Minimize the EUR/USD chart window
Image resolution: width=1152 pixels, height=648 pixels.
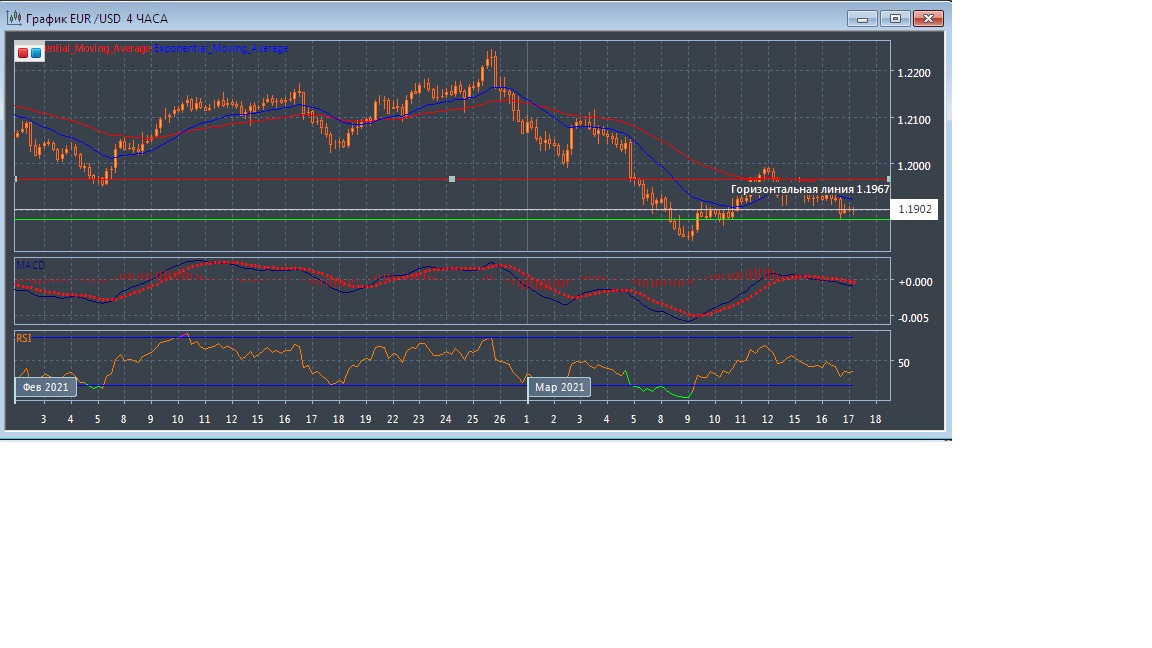tap(861, 18)
